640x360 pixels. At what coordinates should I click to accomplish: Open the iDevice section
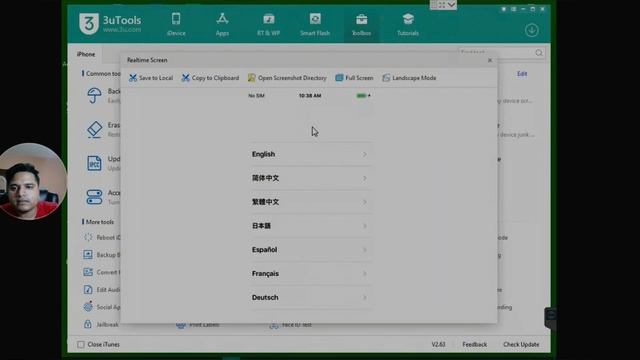click(x=176, y=24)
